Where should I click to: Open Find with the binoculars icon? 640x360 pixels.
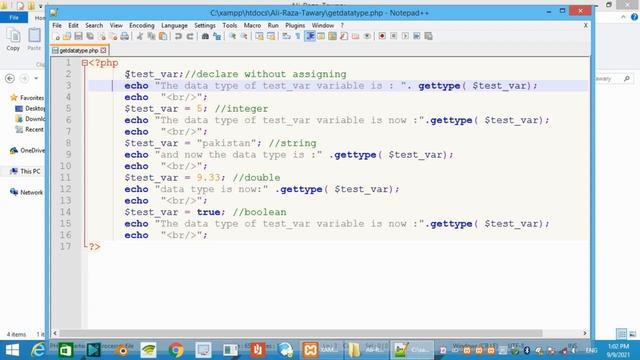coord(205,36)
